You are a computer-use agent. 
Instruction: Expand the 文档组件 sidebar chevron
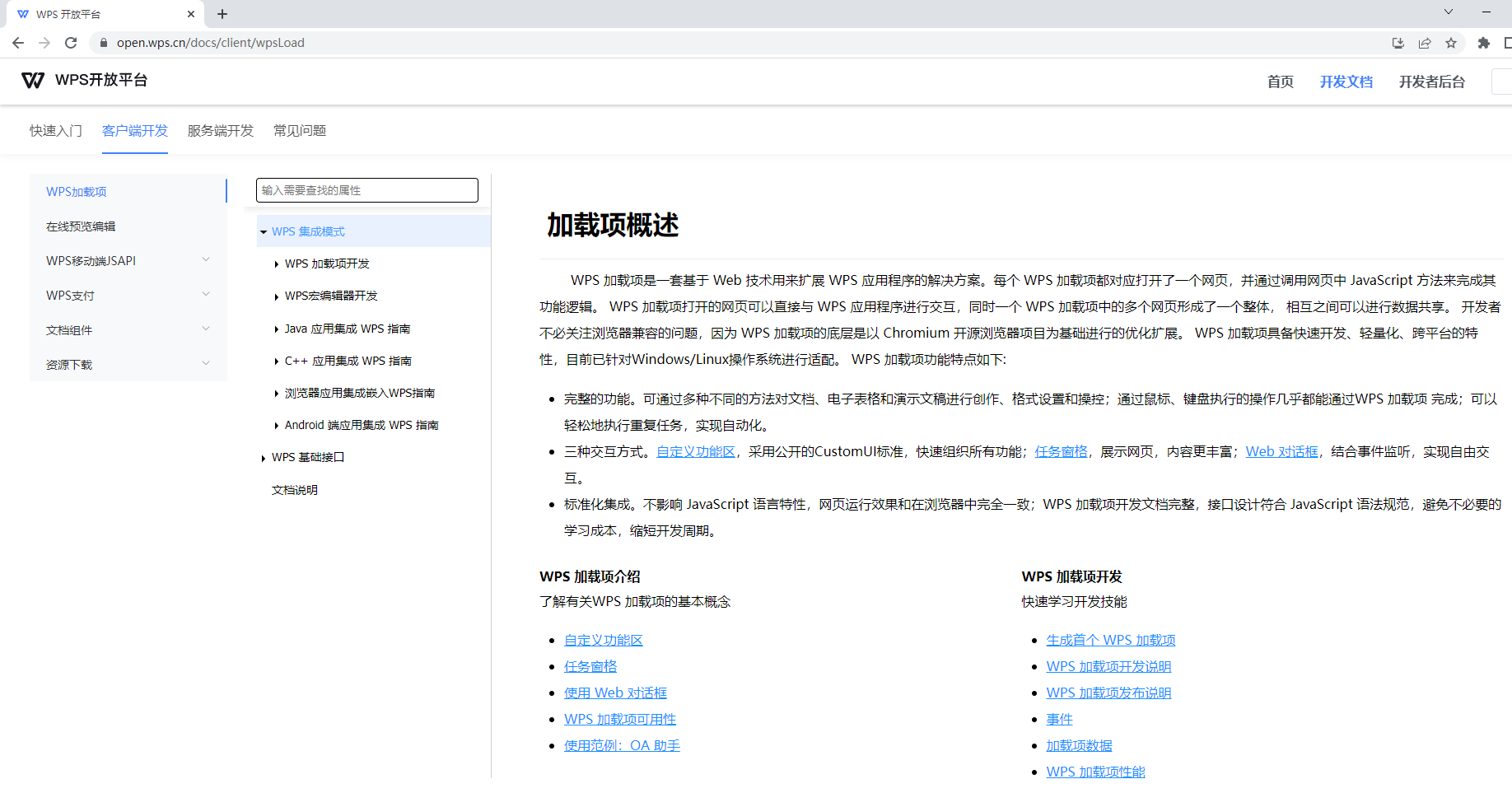tap(206, 329)
